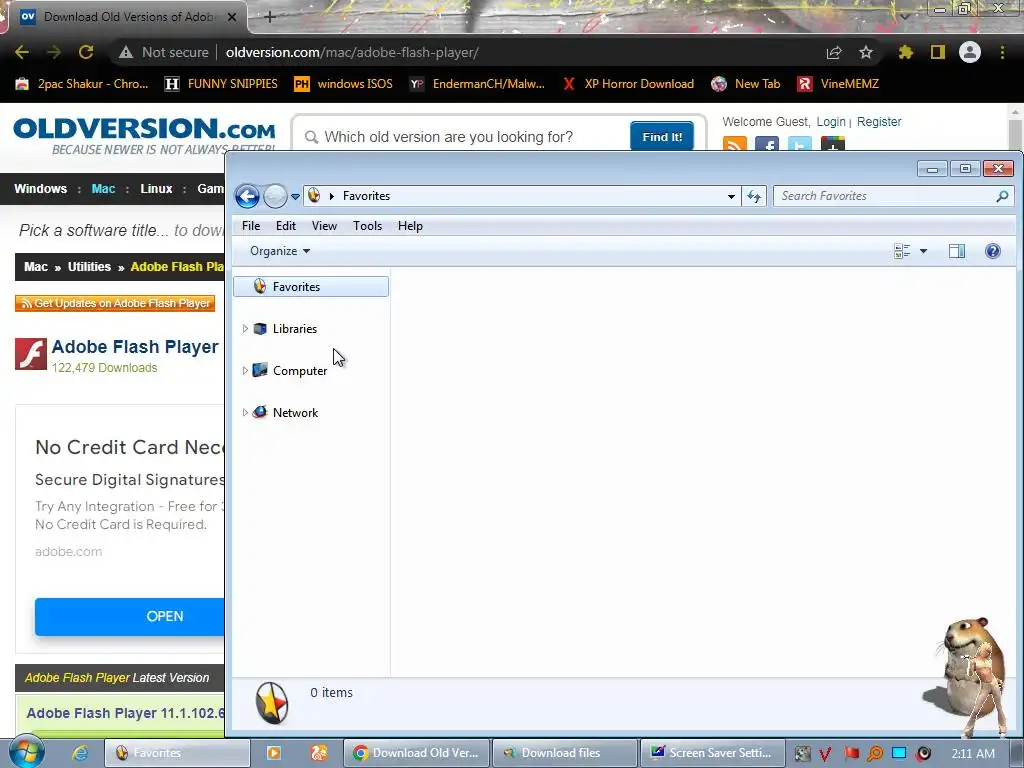Click the Register link
1024x768 pixels.
[879, 121]
